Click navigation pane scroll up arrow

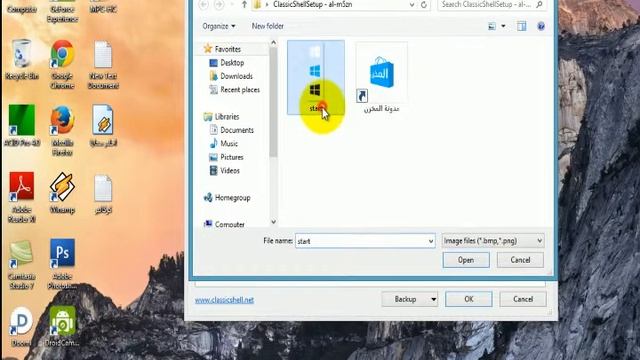pos(273,42)
